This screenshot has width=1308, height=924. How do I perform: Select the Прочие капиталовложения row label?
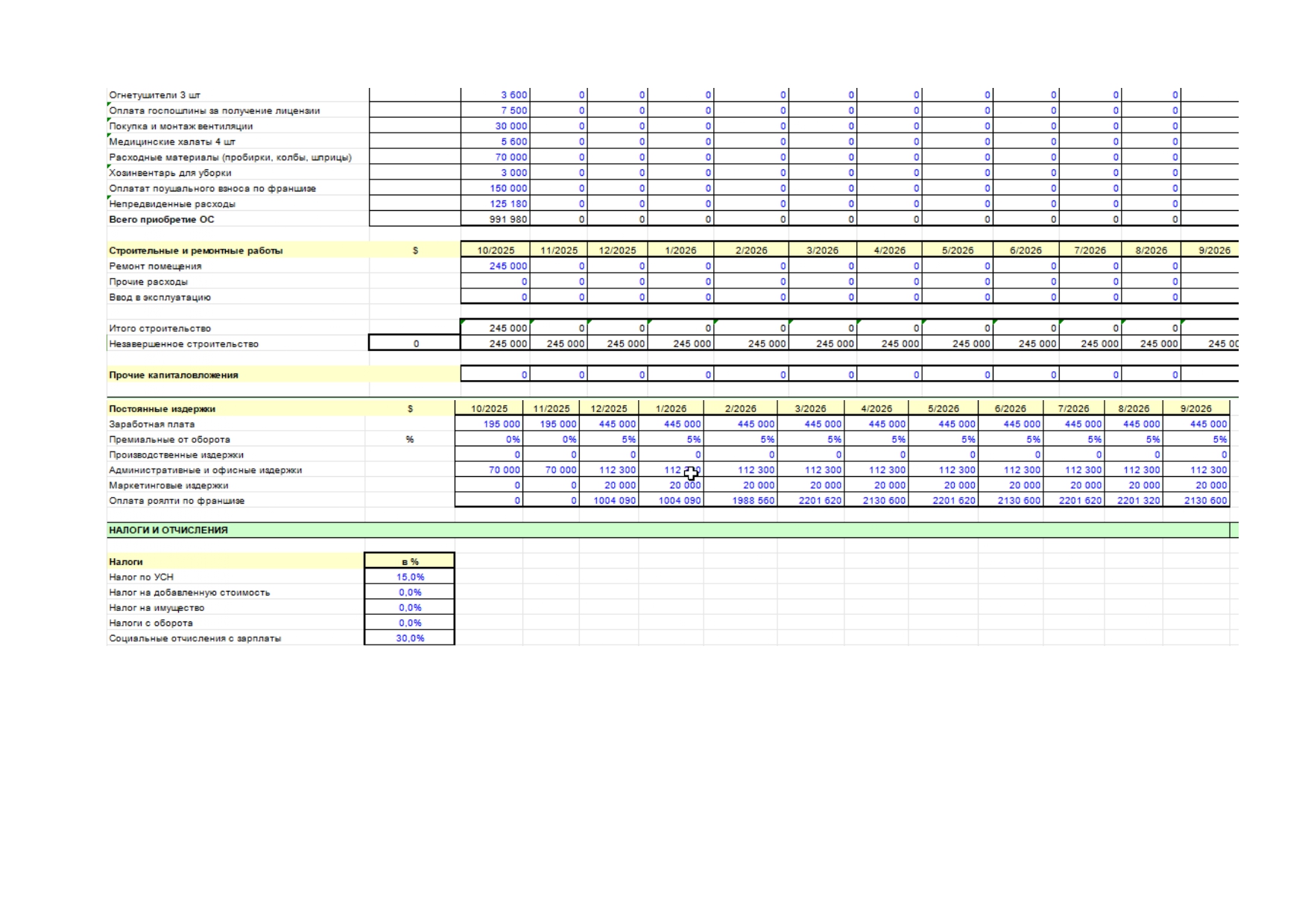point(174,375)
